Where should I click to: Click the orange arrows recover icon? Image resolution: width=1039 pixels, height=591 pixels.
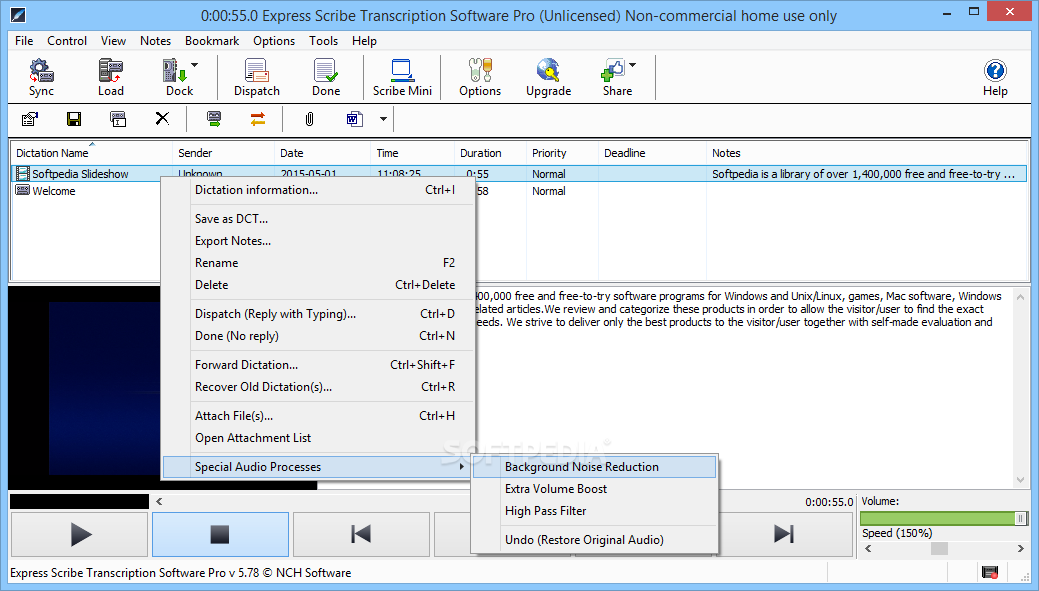pyautogui.click(x=258, y=119)
